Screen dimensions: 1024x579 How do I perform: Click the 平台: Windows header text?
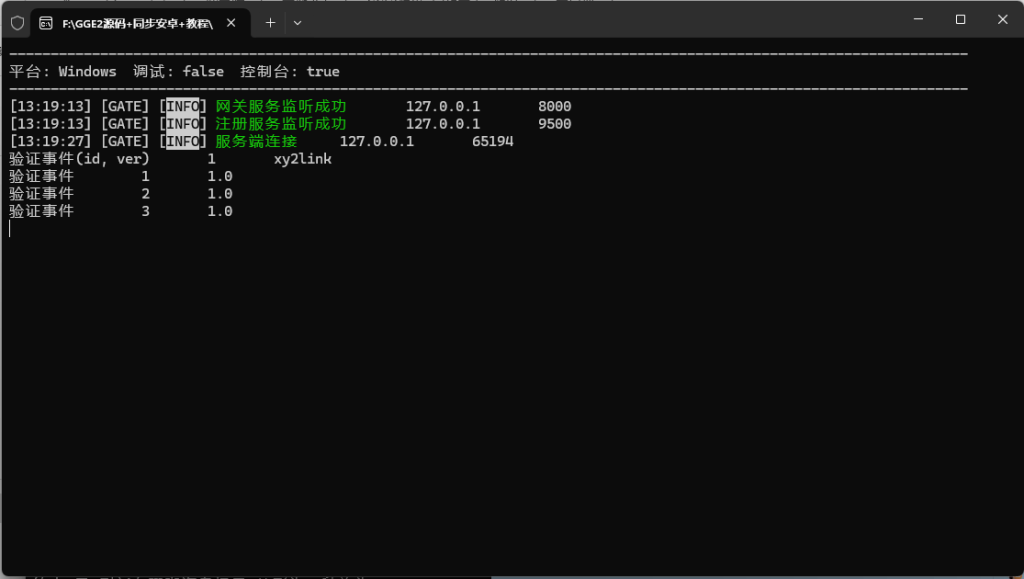(63, 71)
